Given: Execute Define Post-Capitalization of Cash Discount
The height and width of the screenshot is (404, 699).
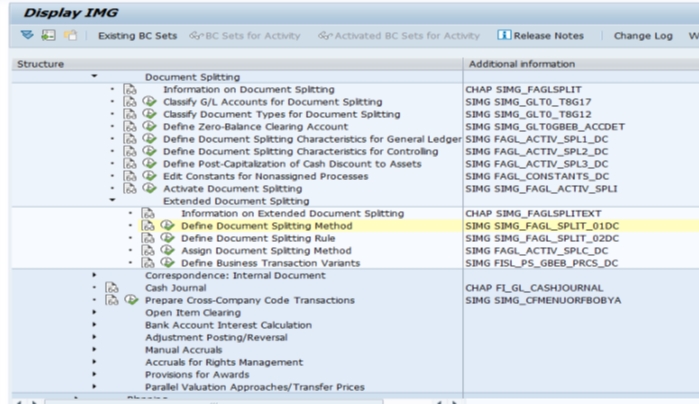Looking at the screenshot, I should pyautogui.click(x=149, y=164).
